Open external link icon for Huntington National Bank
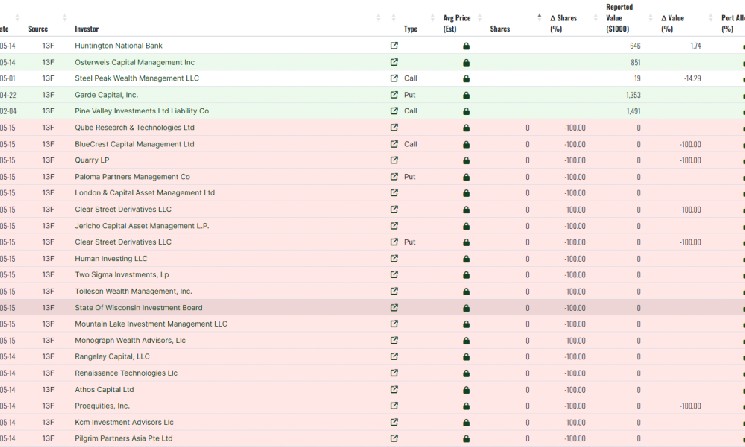Screen dimensions: 745x447 [394, 46]
